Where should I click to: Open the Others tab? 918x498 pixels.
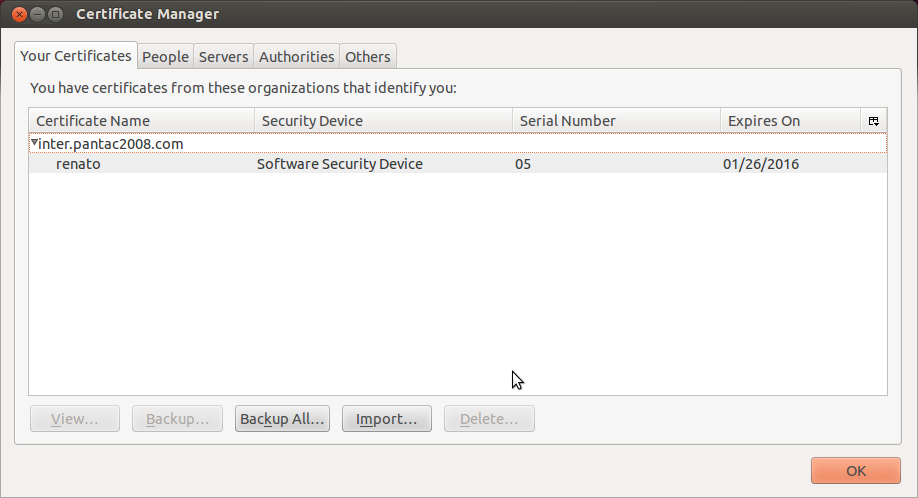[x=367, y=57]
